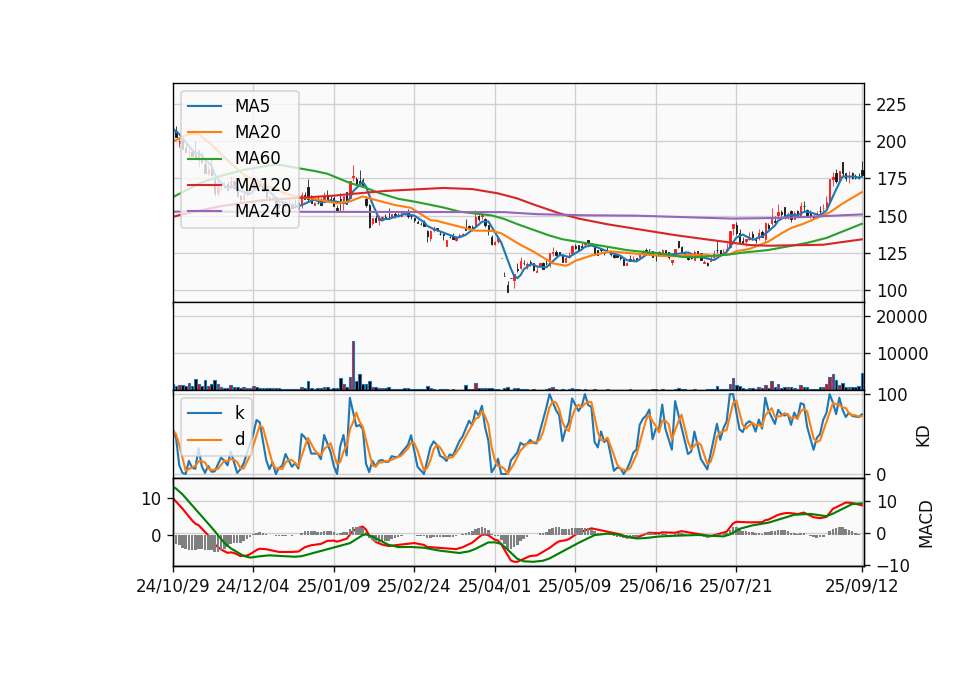Click the 150 price axis value

[x=891, y=217]
